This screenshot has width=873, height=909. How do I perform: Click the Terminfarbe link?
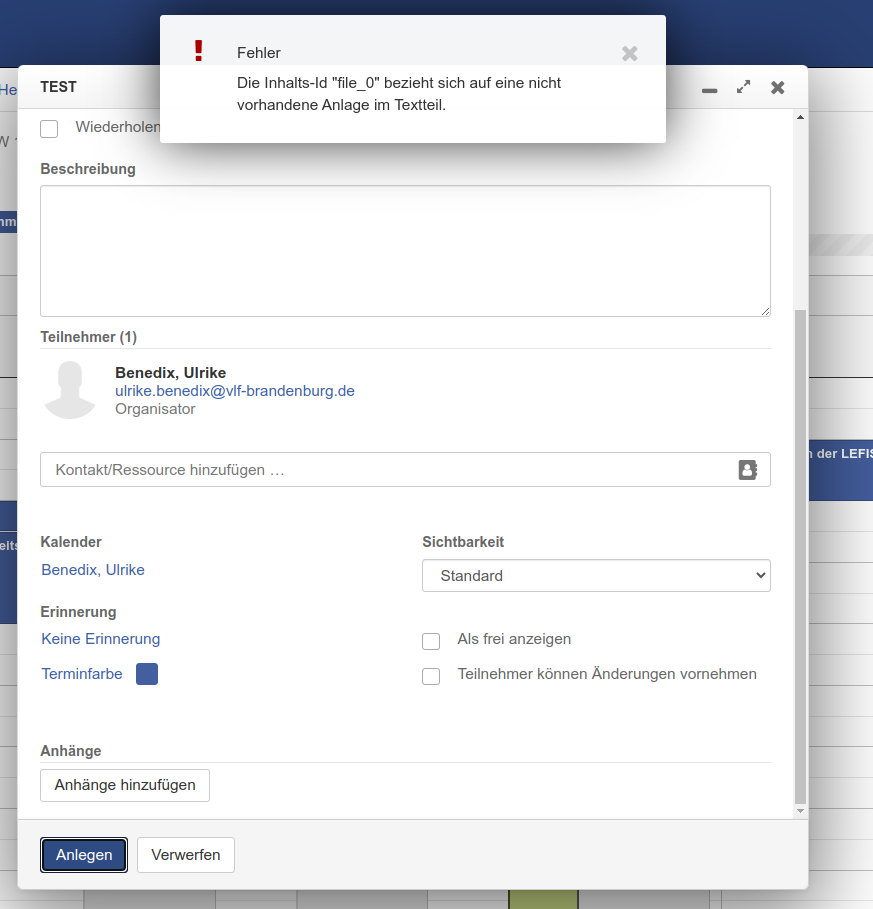[82, 674]
